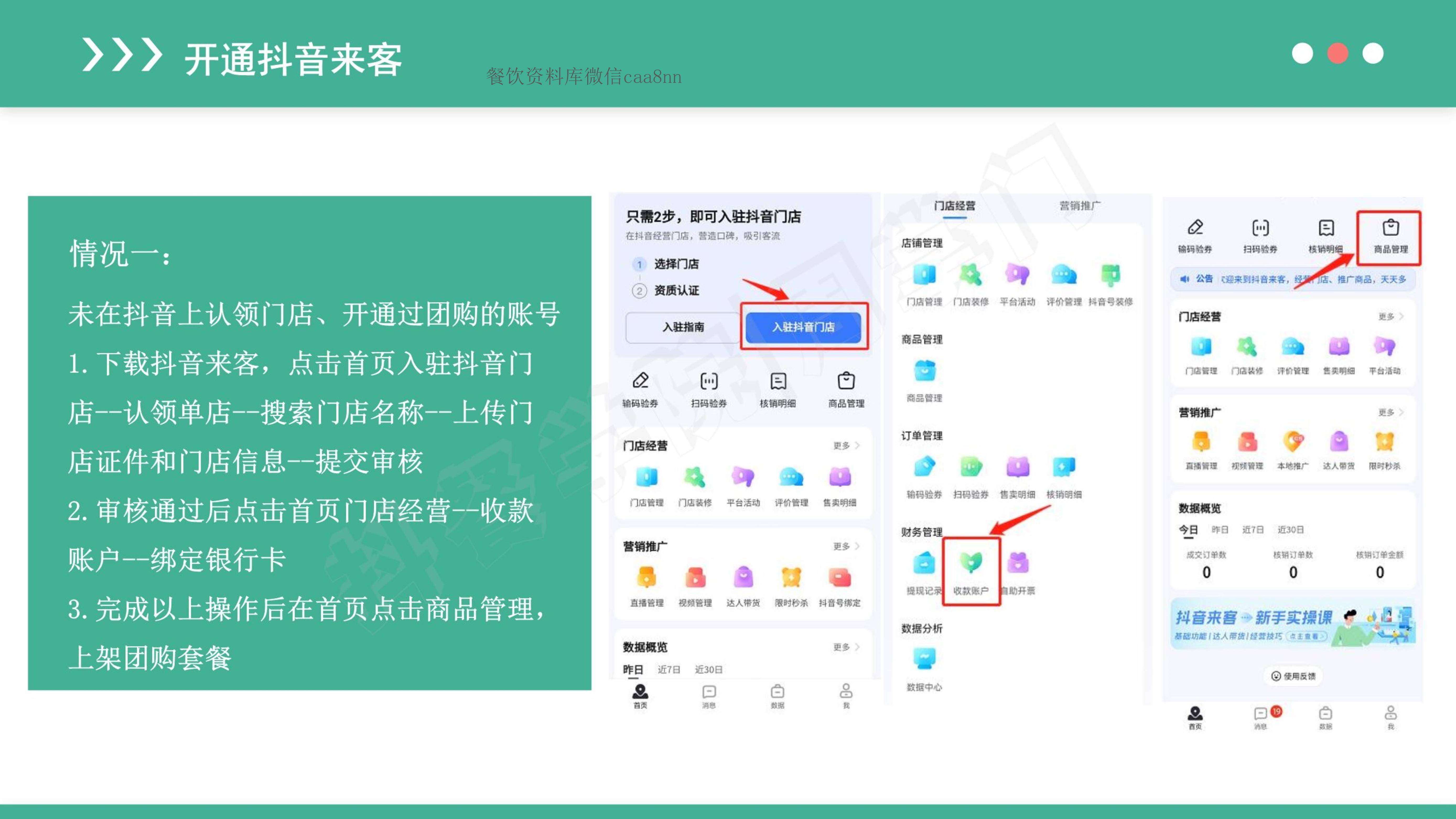Tap 扫码验券 icon in right phone's top row
This screenshot has width=1456, height=819.
pos(1260,227)
